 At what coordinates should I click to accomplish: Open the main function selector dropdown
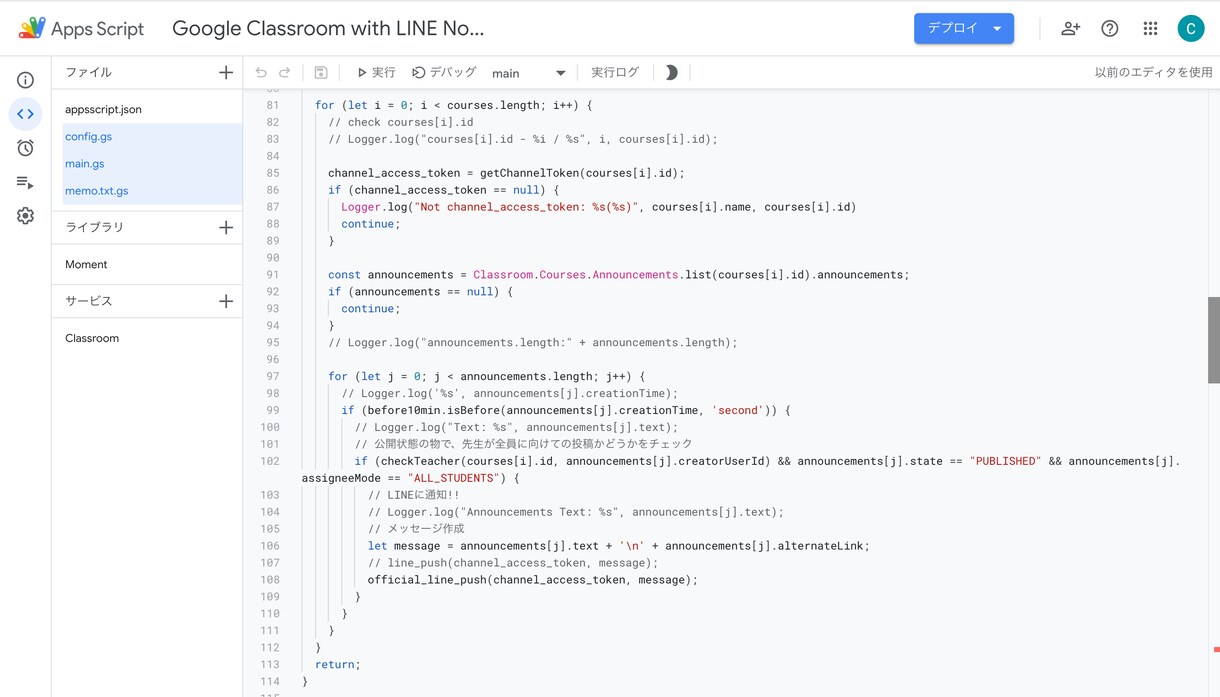point(529,73)
